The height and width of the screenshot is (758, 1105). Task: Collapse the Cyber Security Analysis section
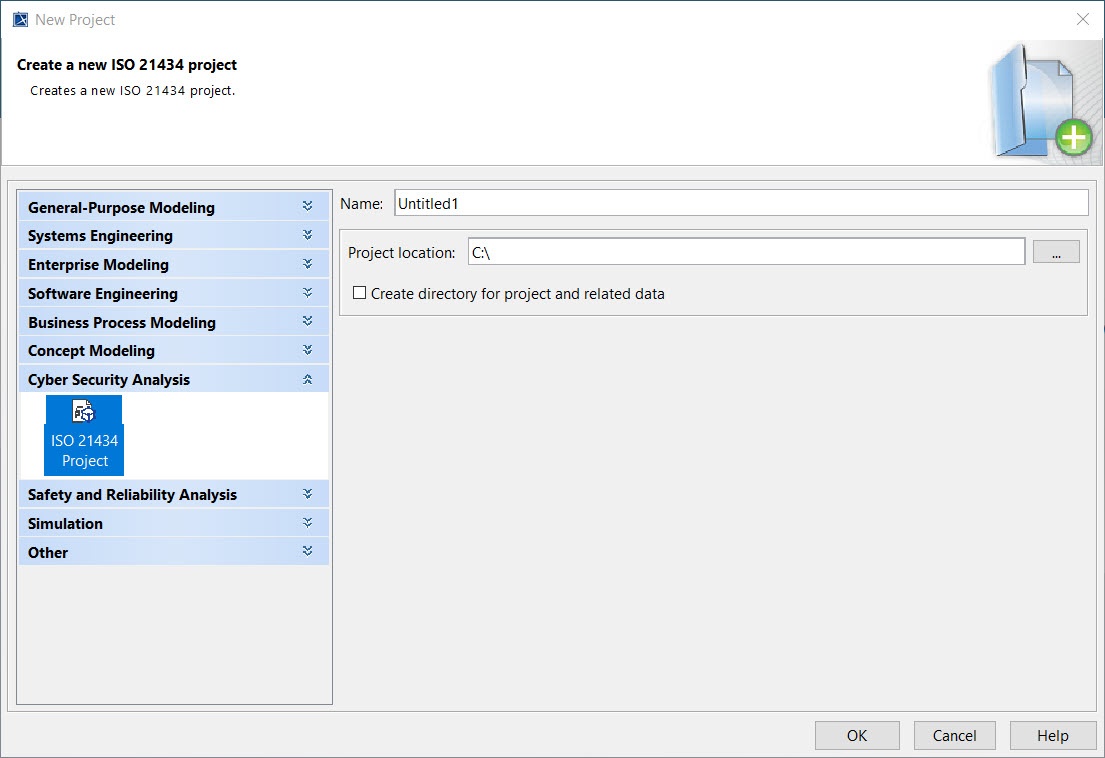click(308, 380)
